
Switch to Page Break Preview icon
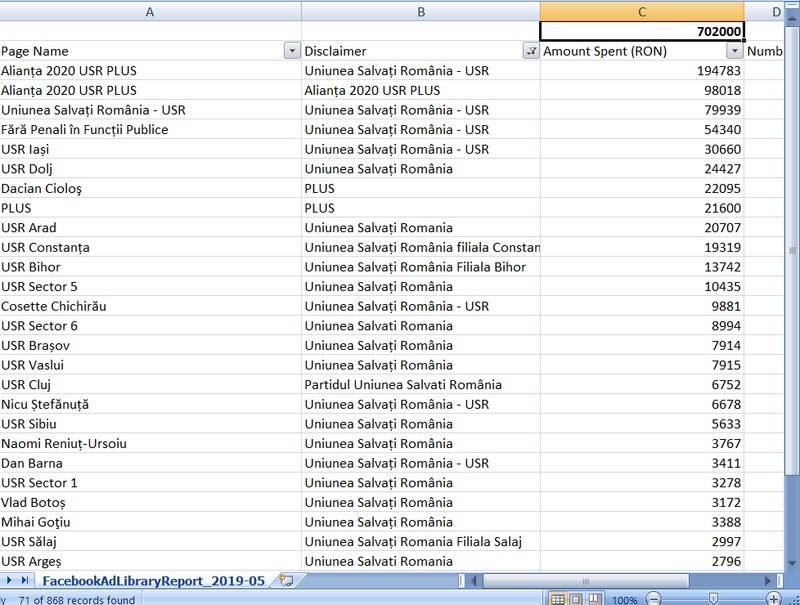coord(594,599)
